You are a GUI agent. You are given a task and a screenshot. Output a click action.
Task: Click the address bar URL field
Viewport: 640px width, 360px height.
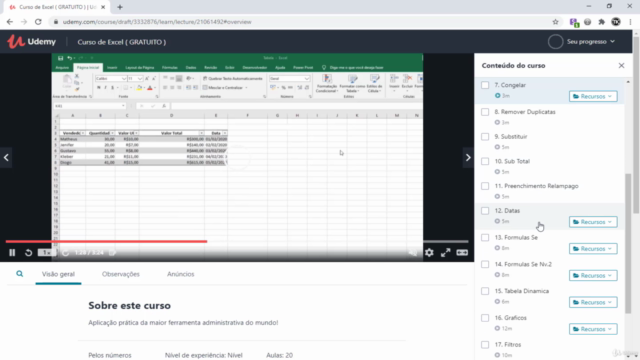coord(302,22)
